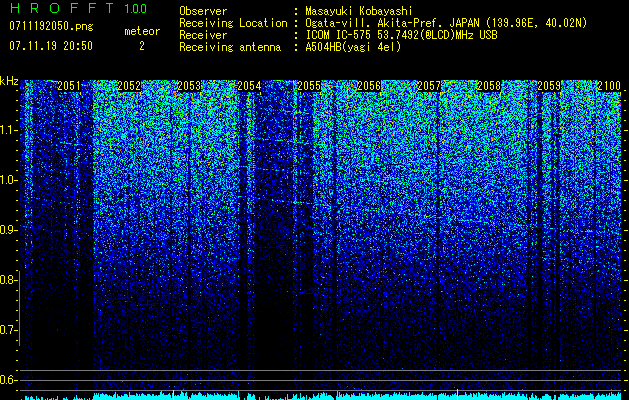This screenshot has height=400, width=629.
Task: Click the 2056 time marker
Action: (x=369, y=86)
